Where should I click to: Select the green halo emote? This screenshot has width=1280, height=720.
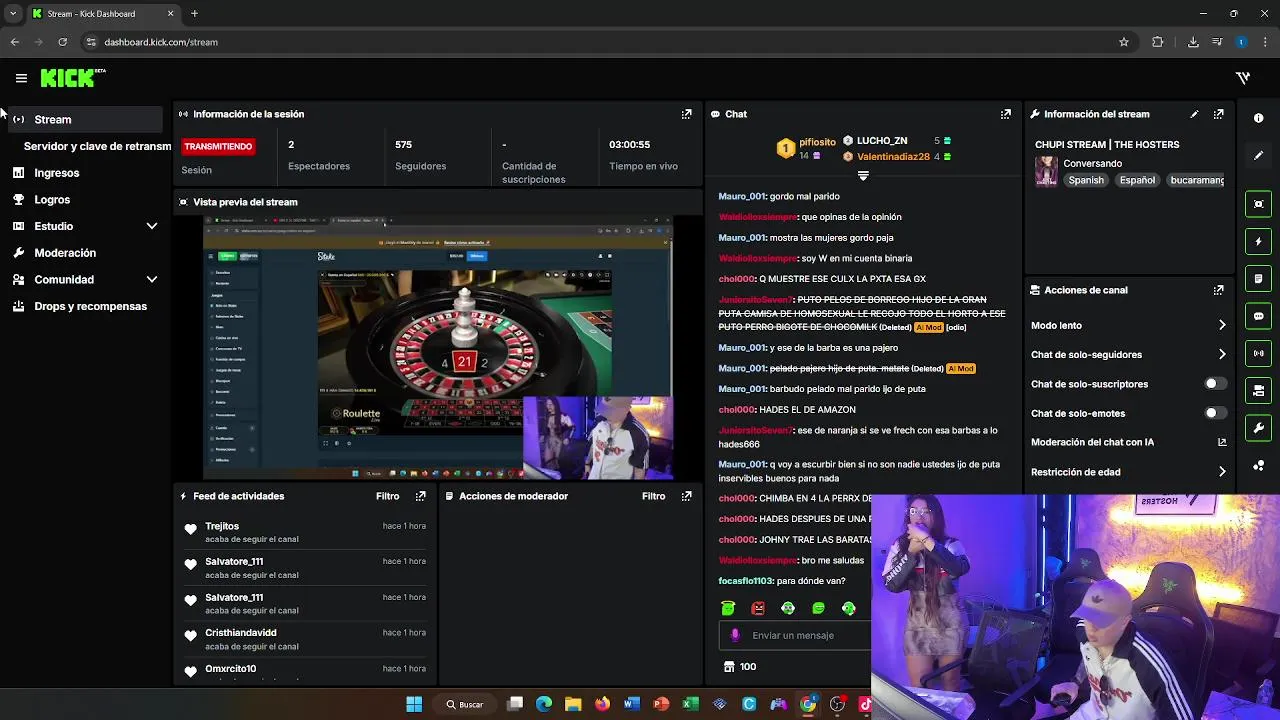click(728, 608)
